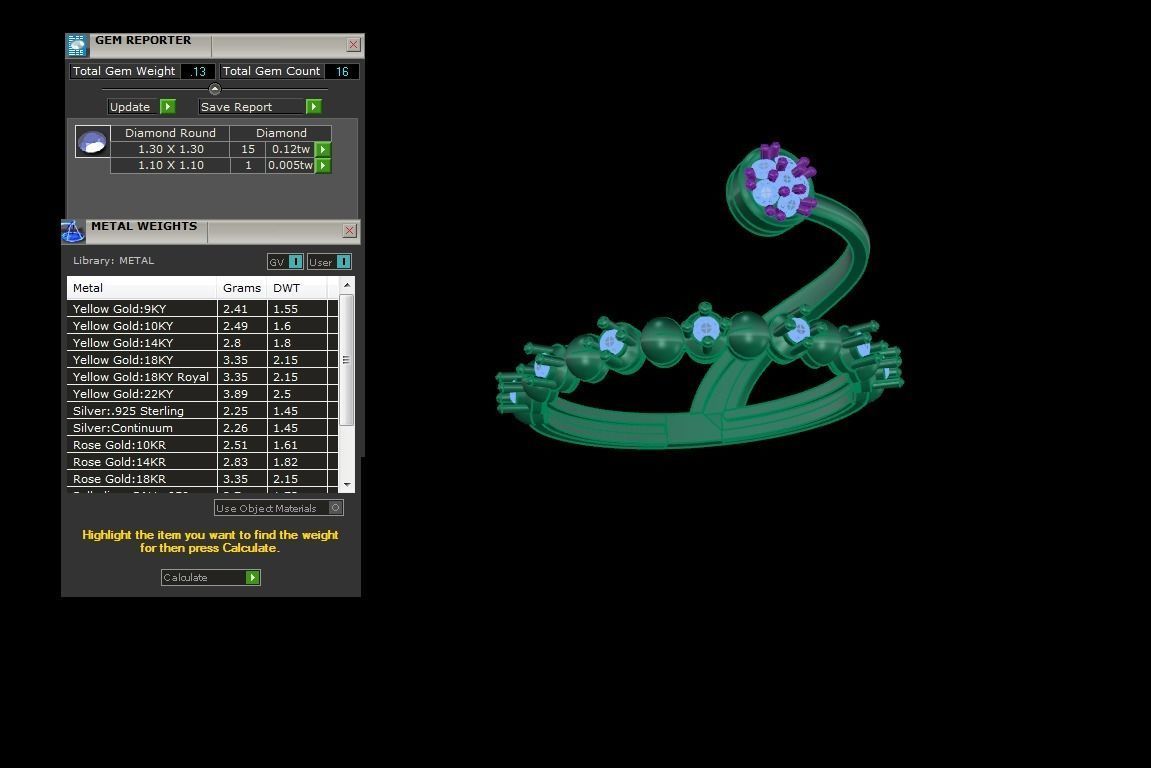Click green arrow on 0.005tw row

pyautogui.click(x=323, y=166)
